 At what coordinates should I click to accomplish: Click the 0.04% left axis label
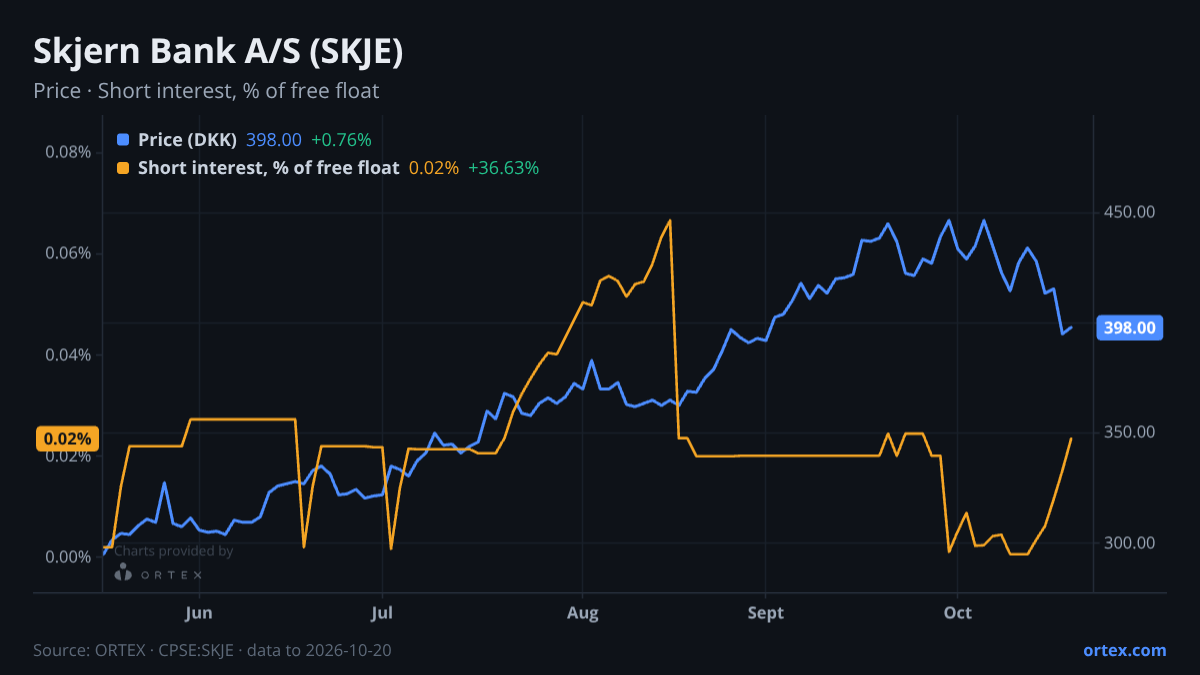point(68,355)
